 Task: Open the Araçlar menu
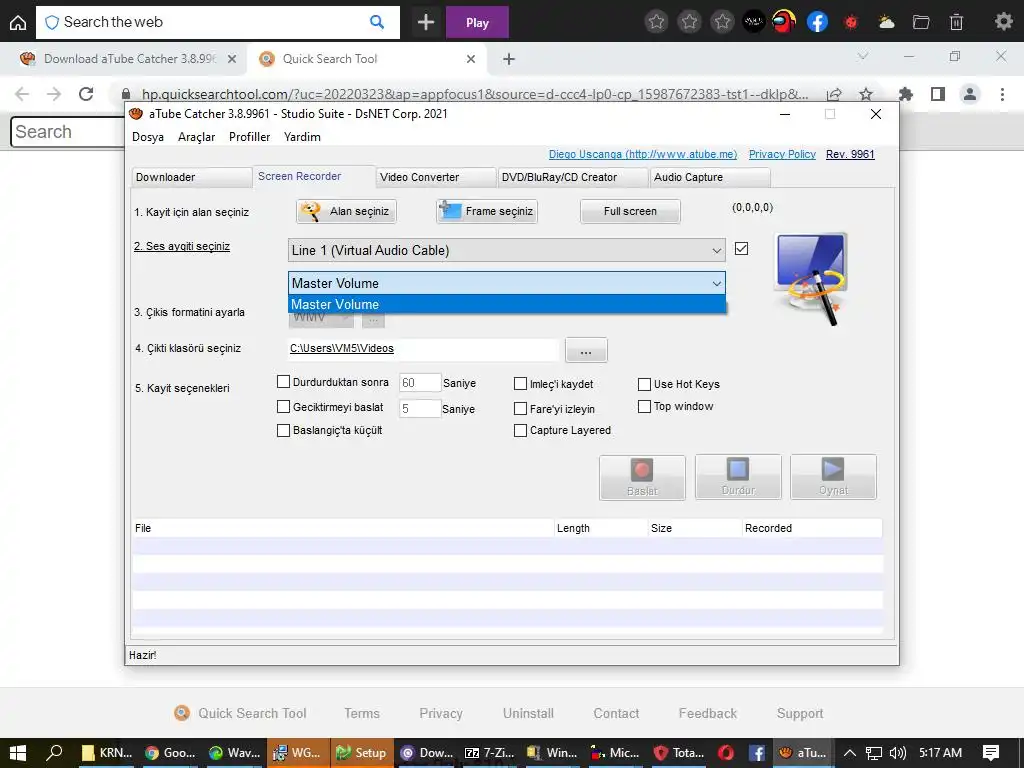coord(197,137)
